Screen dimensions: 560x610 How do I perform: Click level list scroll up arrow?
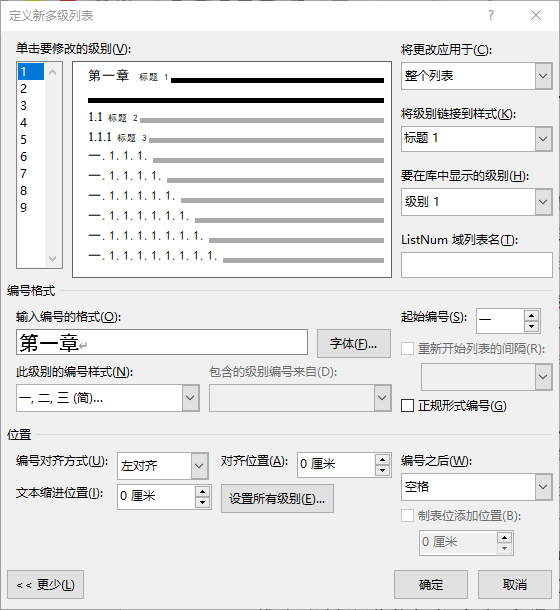click(x=53, y=72)
